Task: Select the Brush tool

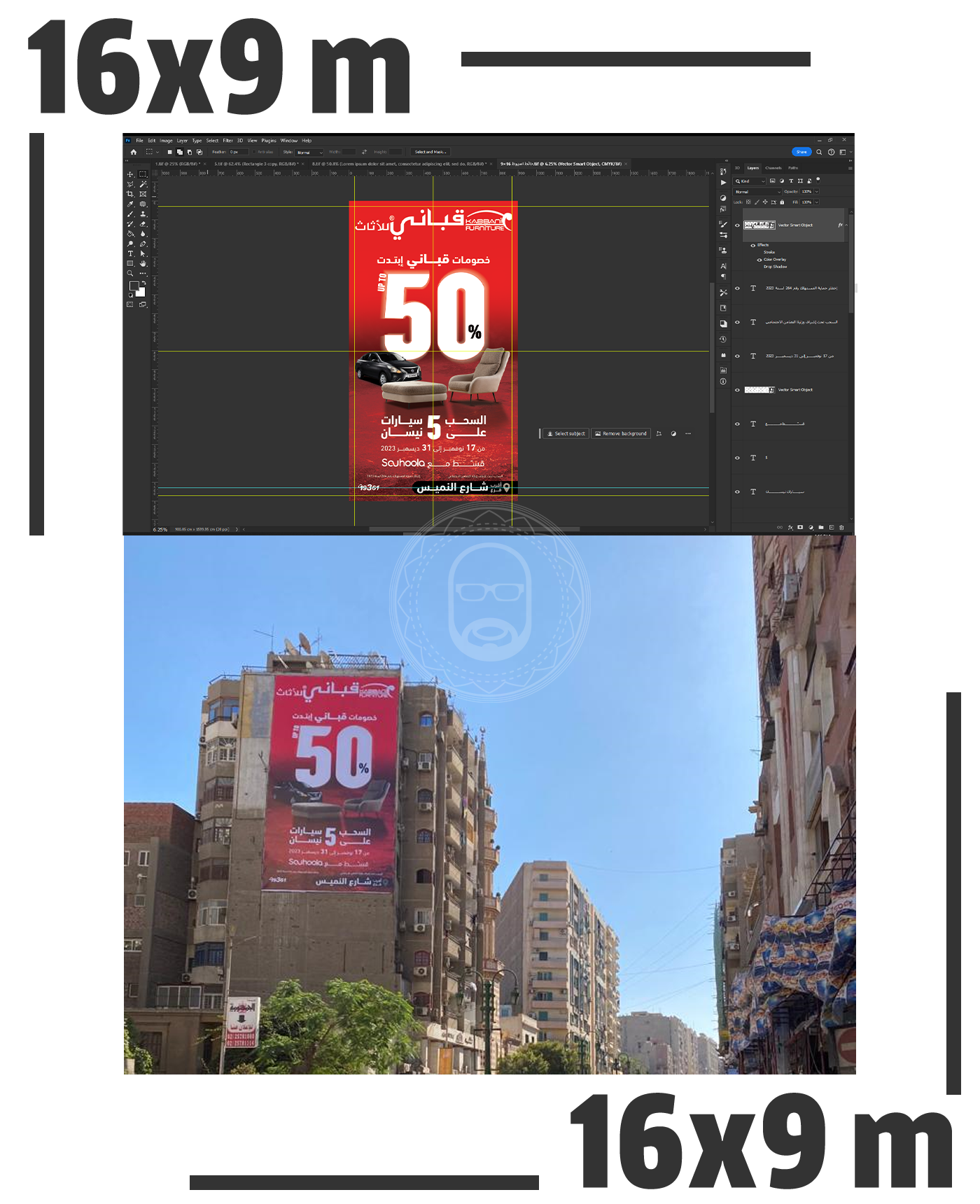Action: click(x=130, y=214)
